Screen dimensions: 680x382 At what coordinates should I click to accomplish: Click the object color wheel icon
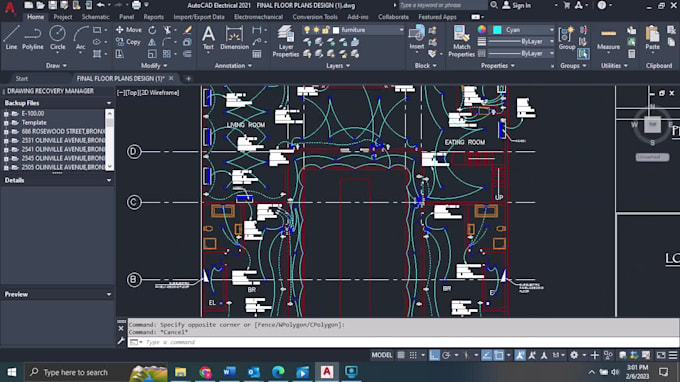pyautogui.click(x=482, y=29)
